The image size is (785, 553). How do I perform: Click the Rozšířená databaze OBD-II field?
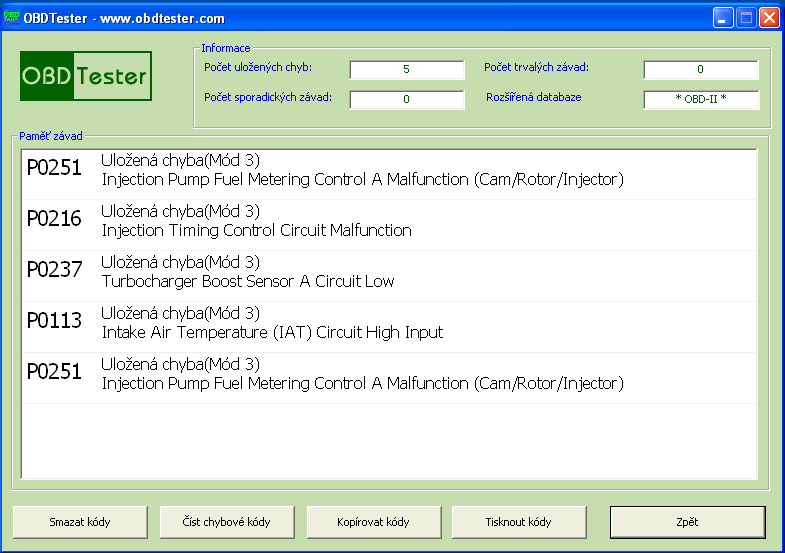(700, 100)
